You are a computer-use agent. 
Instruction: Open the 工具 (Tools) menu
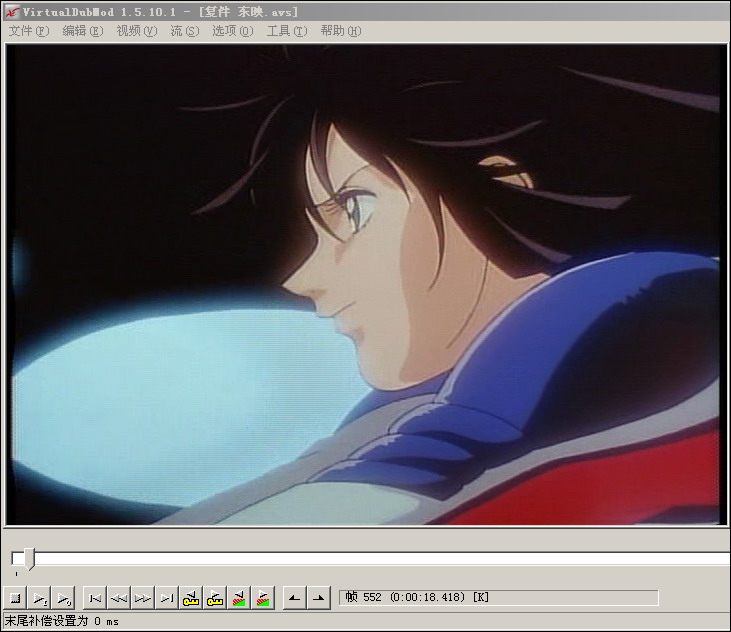287,31
